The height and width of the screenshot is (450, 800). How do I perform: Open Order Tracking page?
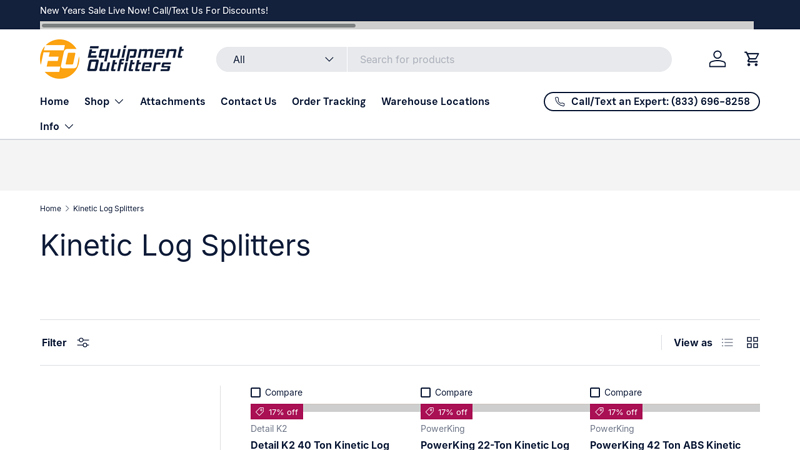329,102
